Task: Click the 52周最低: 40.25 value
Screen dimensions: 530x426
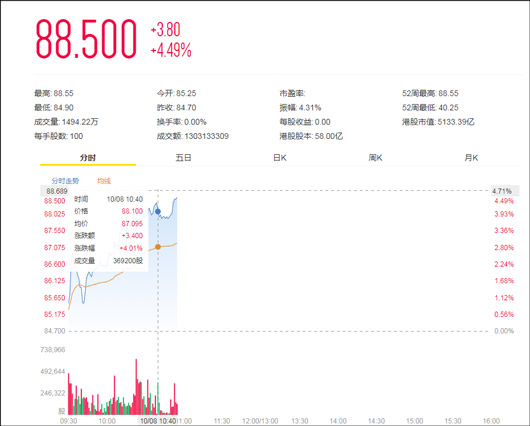Action: coord(430,108)
